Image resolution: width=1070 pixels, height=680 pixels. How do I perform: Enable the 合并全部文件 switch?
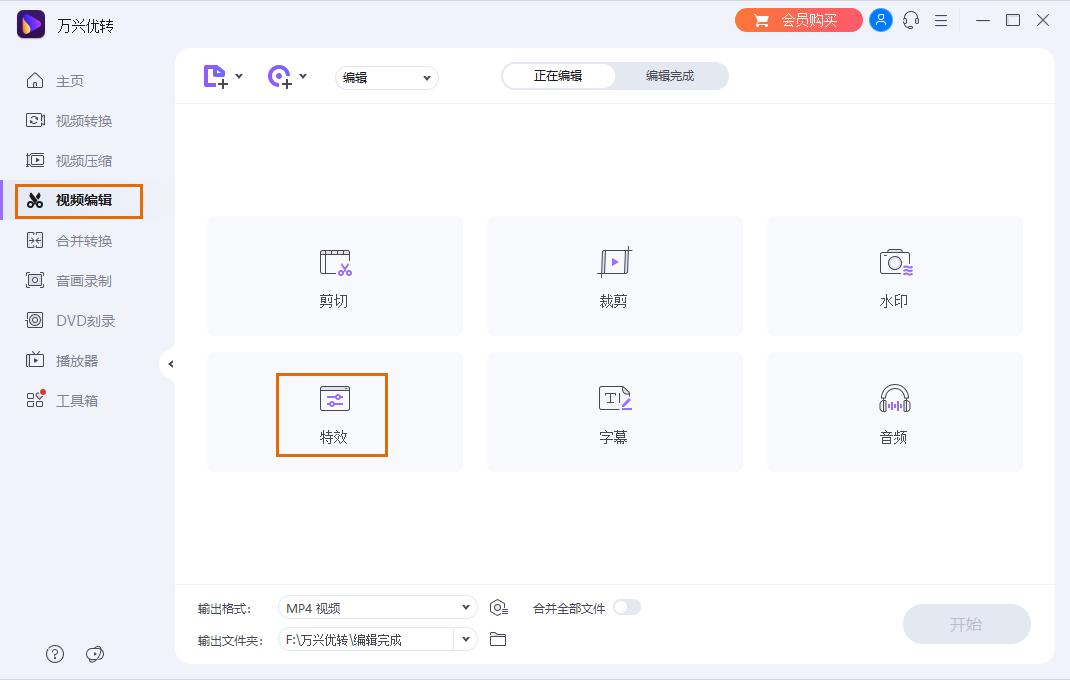629,607
